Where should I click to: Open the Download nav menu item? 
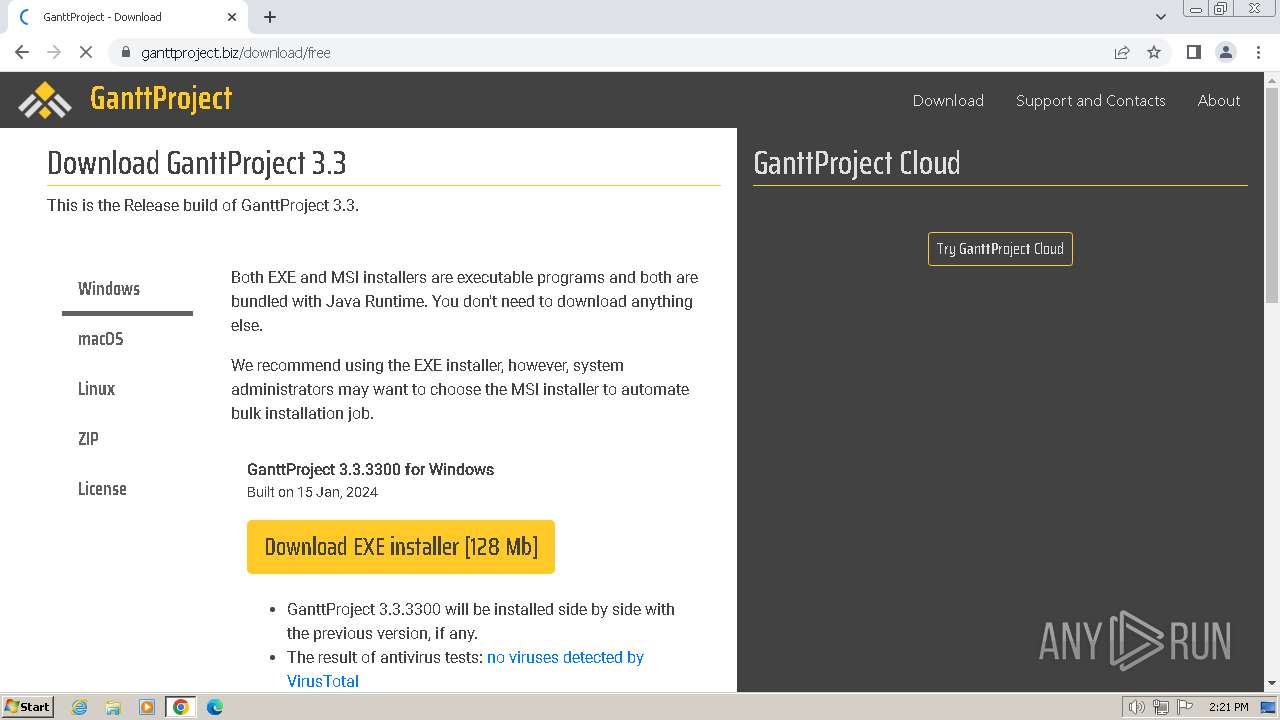pos(948,100)
